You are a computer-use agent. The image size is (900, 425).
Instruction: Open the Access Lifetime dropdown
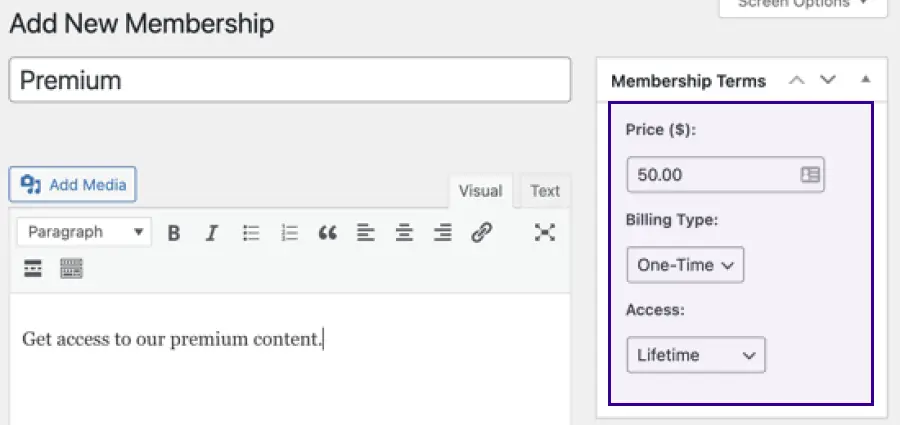(x=695, y=355)
